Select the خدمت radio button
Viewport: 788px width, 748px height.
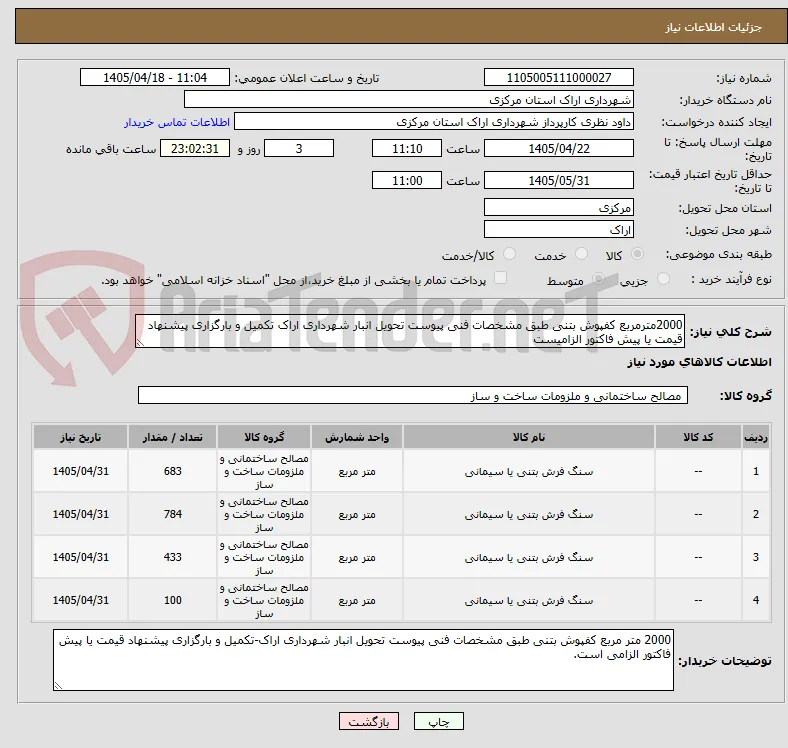[581, 254]
